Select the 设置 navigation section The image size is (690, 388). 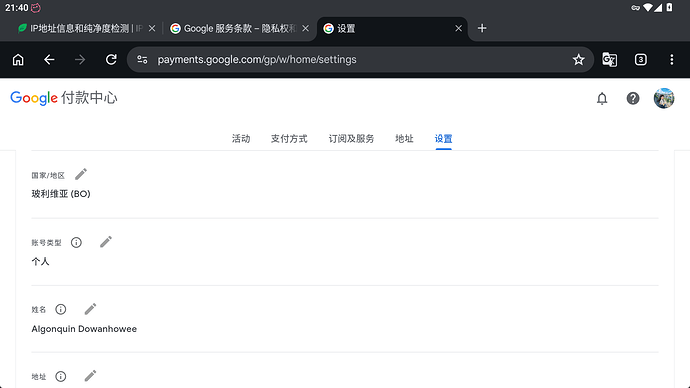(444, 139)
